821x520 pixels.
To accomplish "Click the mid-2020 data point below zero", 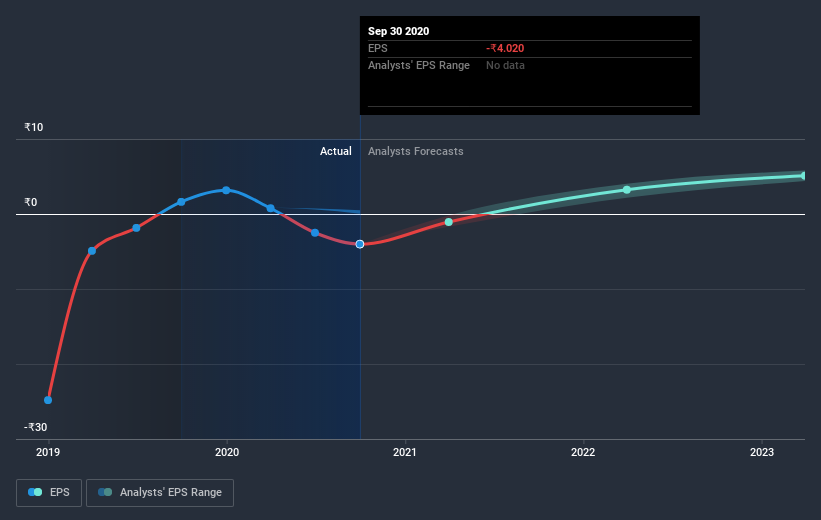I will [315, 233].
